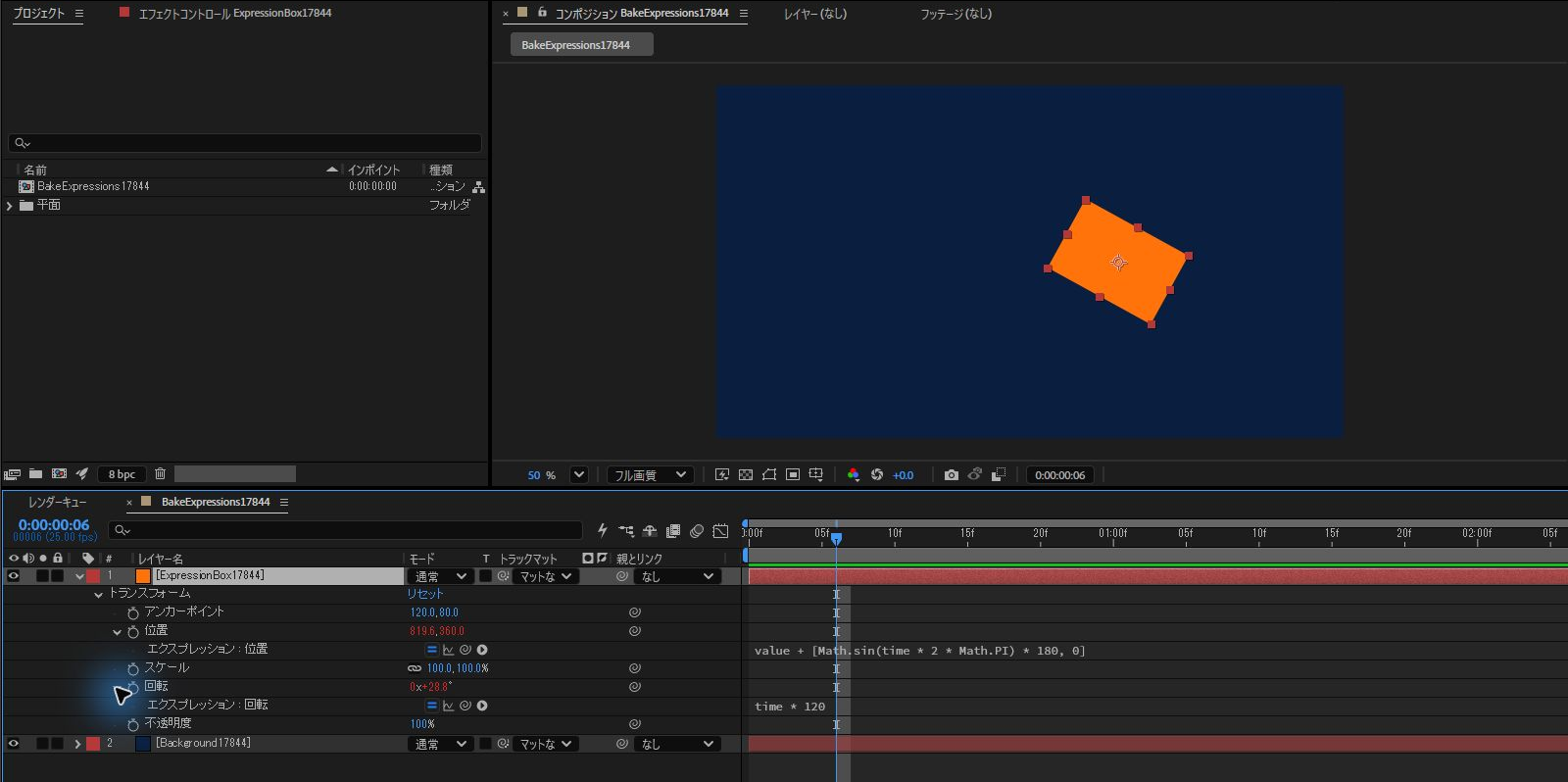Click the 位置 stopwatch icon
The image size is (1568, 782).
click(x=133, y=631)
